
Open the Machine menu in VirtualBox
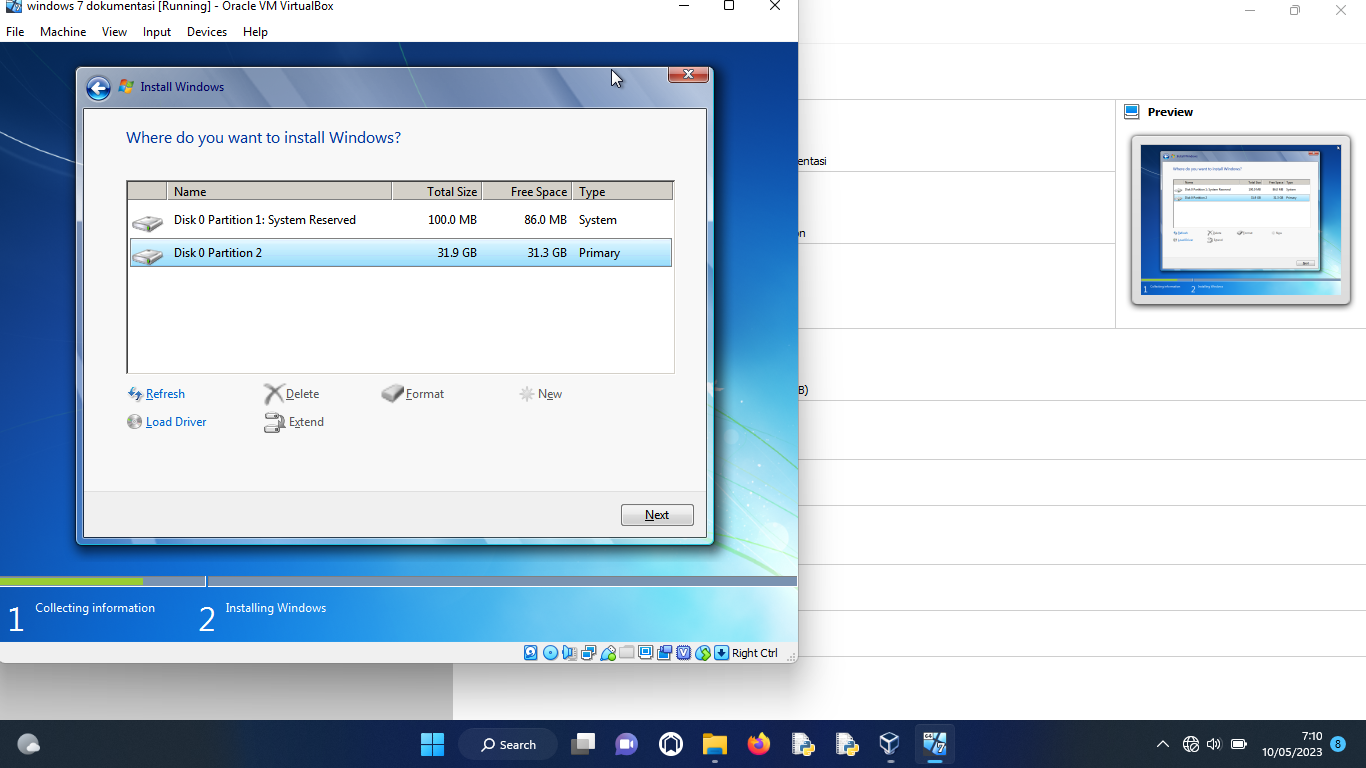tap(63, 32)
